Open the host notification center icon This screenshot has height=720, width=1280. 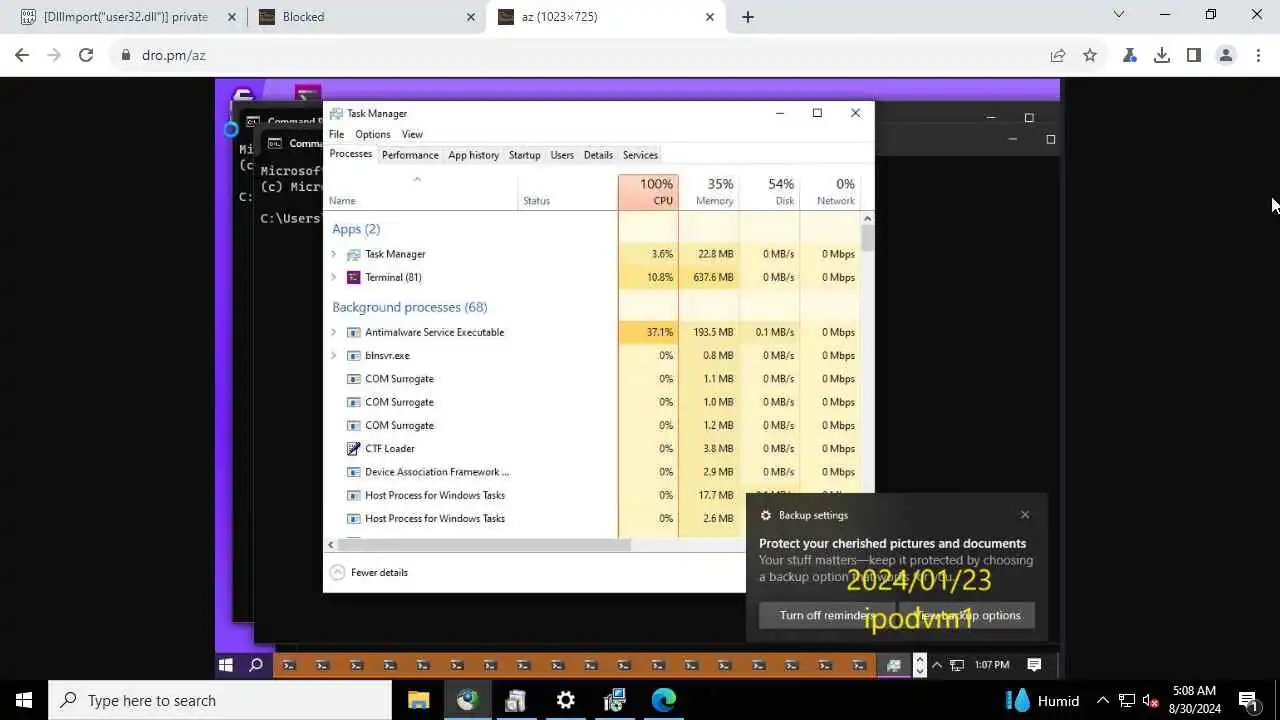tap(1248, 700)
